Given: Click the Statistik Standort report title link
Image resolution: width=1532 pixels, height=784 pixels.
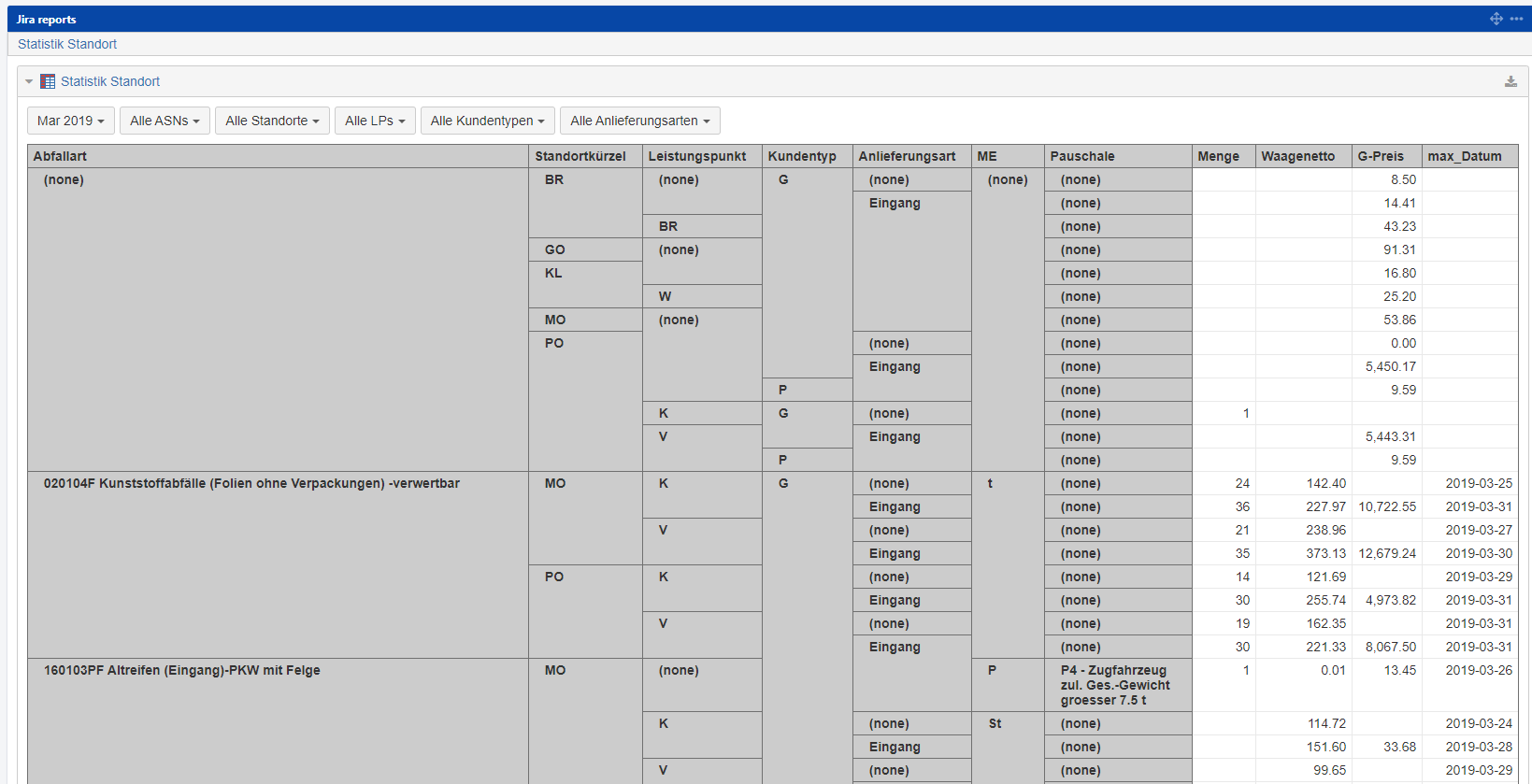Looking at the screenshot, I should pos(110,81).
